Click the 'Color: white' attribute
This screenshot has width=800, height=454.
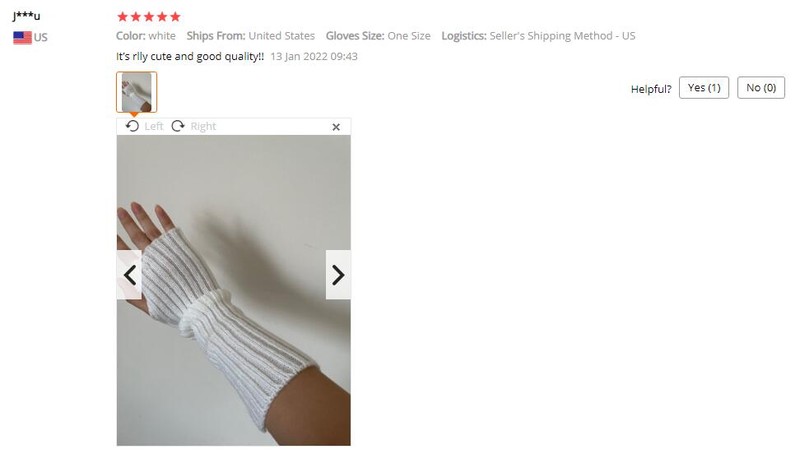[x=146, y=36]
